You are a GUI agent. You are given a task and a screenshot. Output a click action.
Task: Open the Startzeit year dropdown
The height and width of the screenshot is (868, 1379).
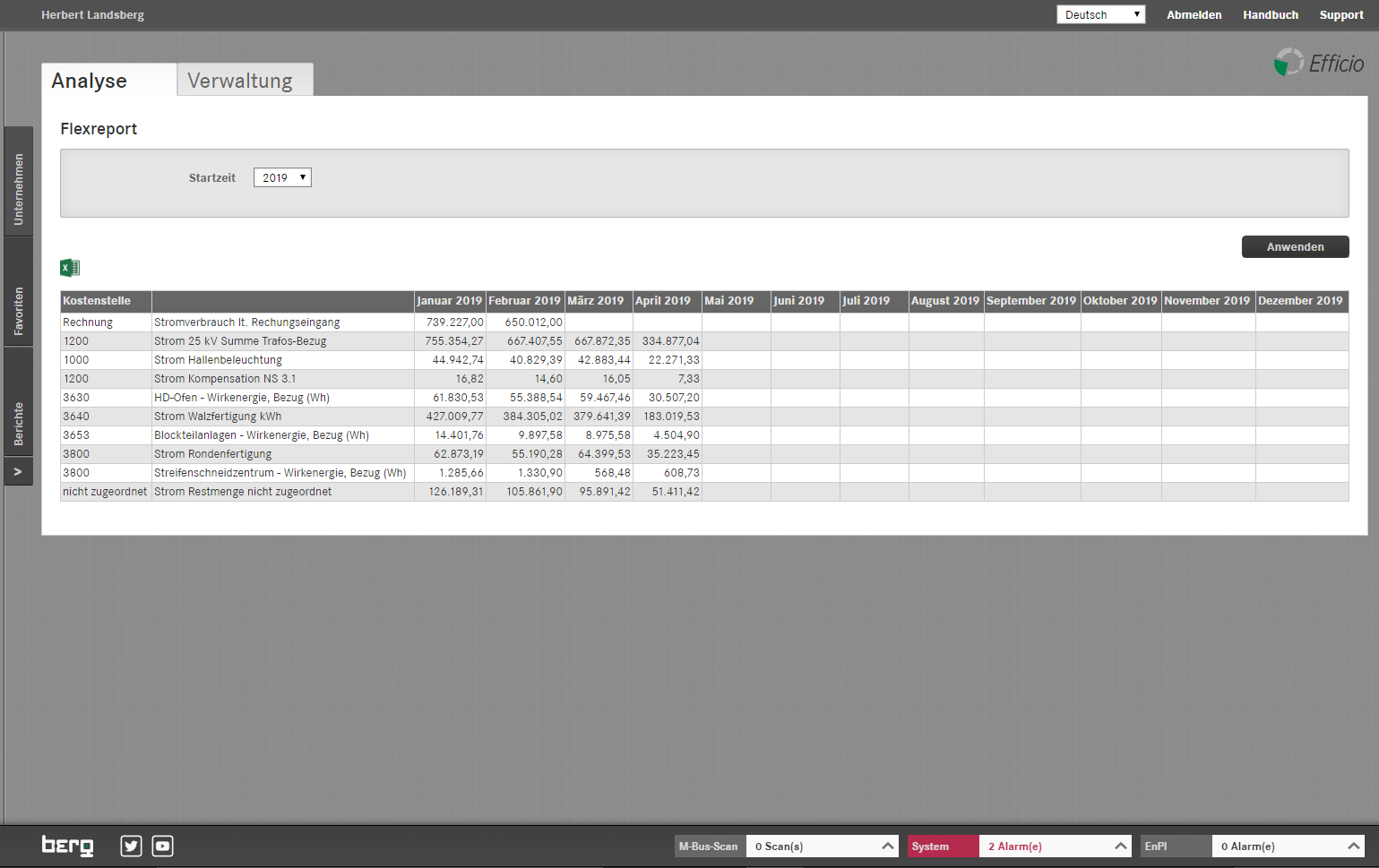[x=282, y=177]
